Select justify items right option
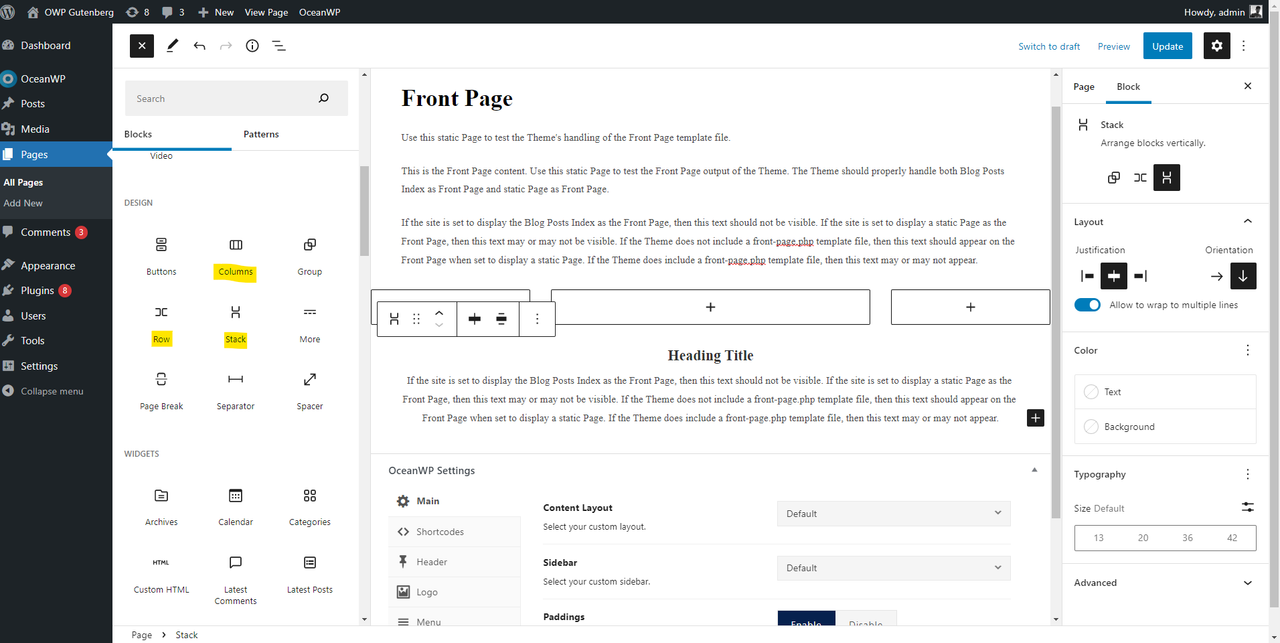This screenshot has height=643, width=1280. click(1139, 276)
